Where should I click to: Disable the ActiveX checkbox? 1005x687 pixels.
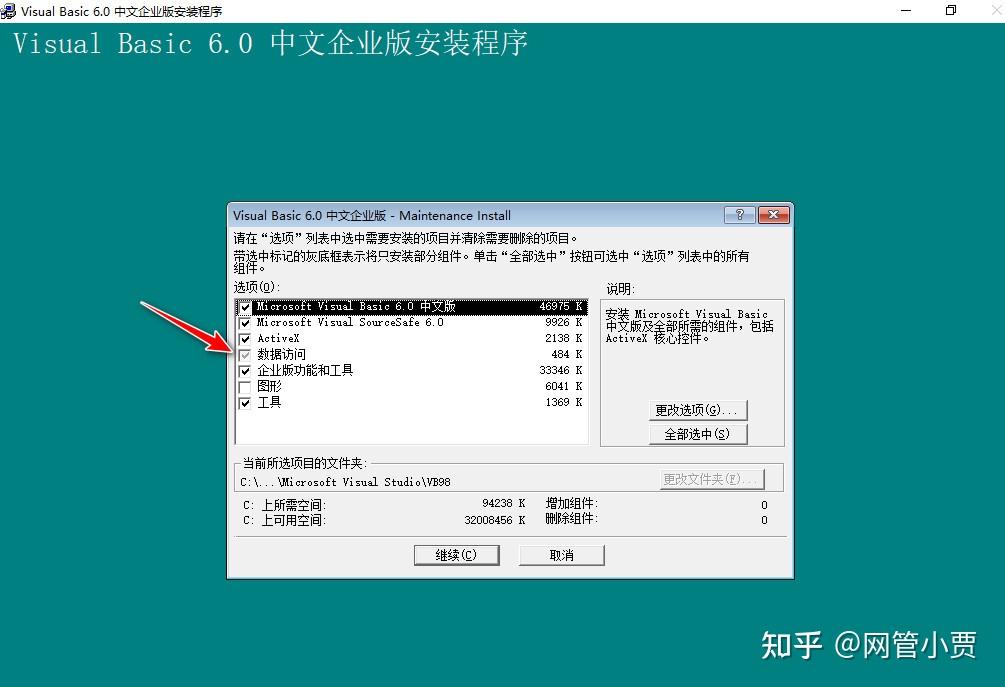[x=245, y=338]
